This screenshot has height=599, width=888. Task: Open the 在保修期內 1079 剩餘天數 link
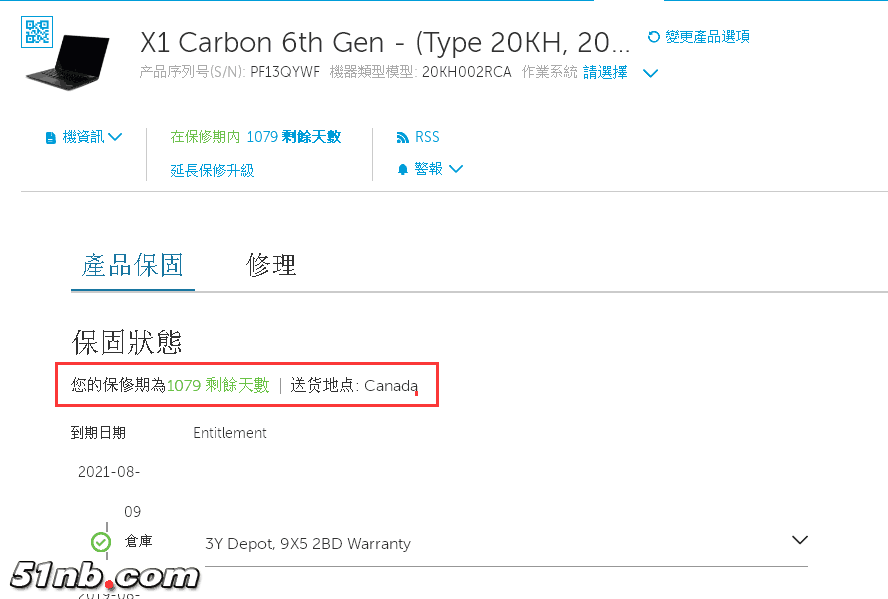click(x=255, y=137)
